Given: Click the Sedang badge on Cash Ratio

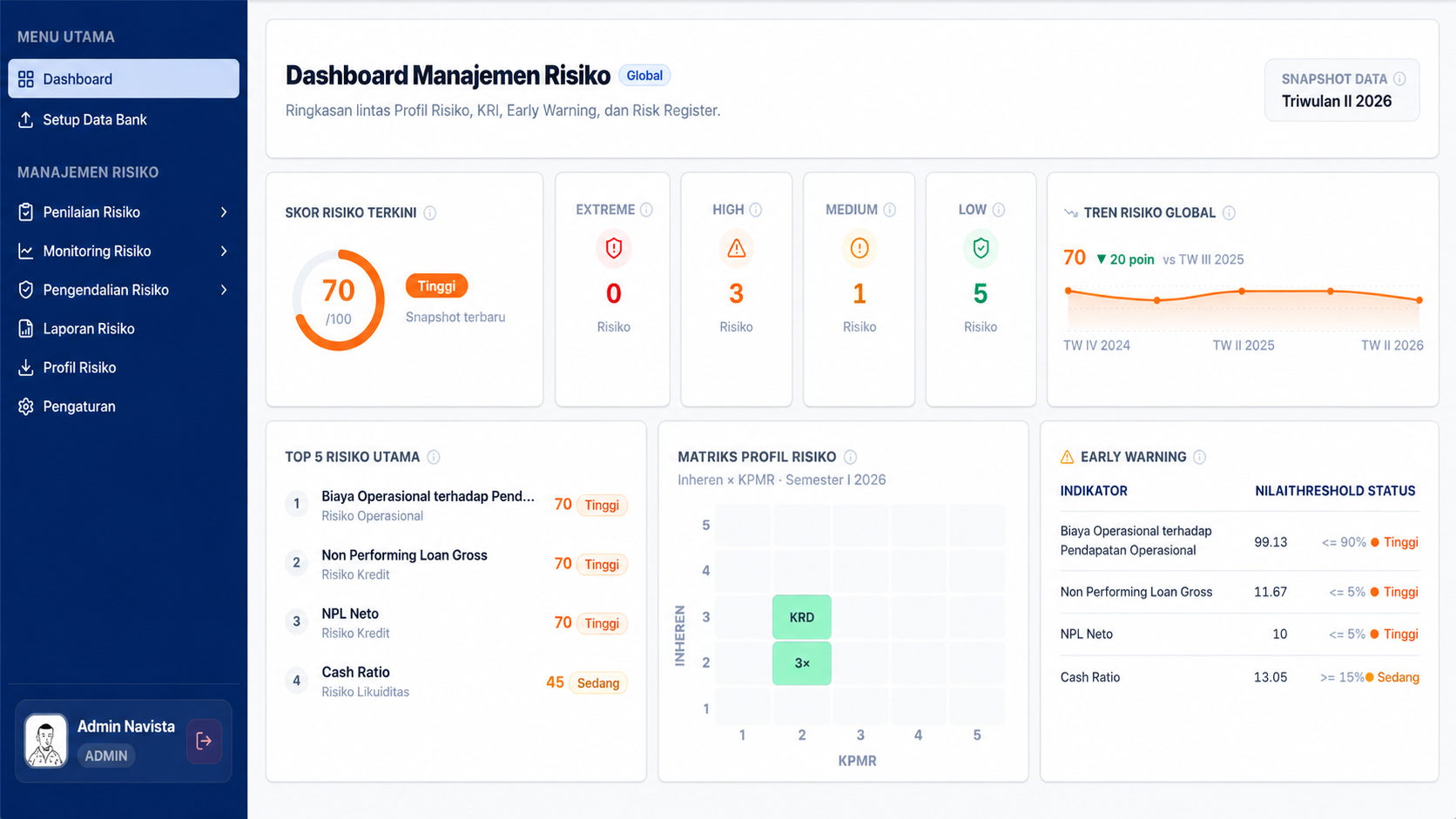Looking at the screenshot, I should (x=598, y=683).
